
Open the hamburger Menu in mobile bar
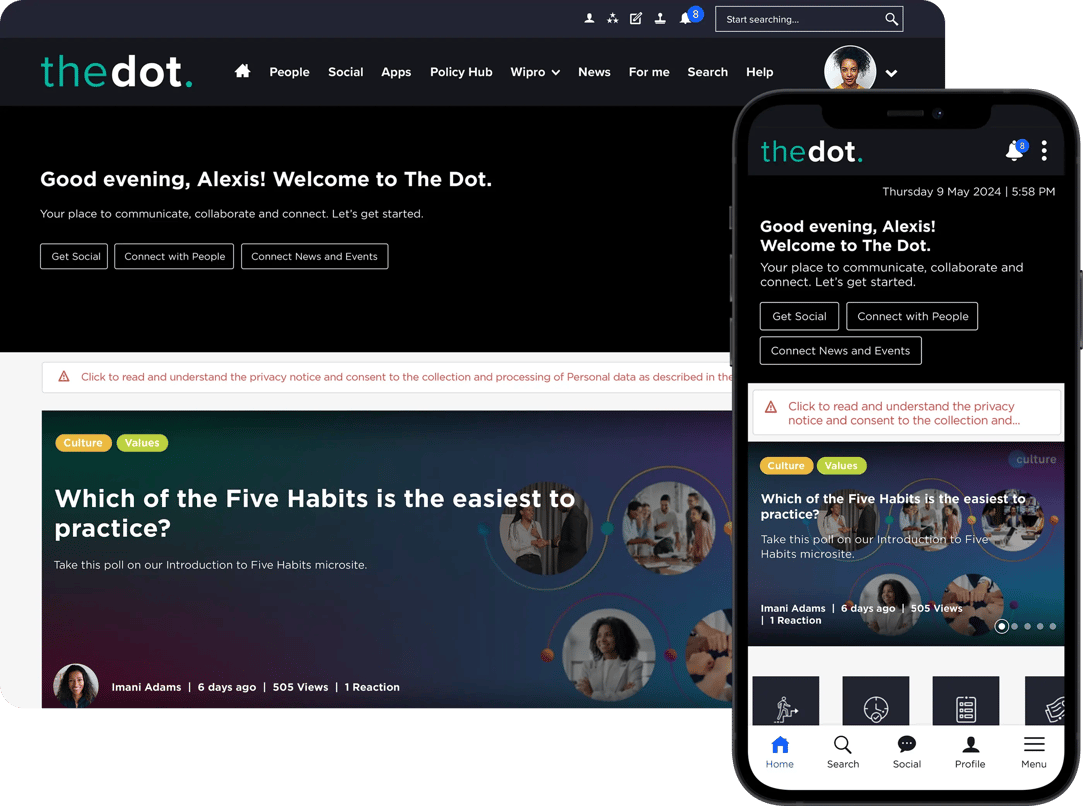[1034, 745]
